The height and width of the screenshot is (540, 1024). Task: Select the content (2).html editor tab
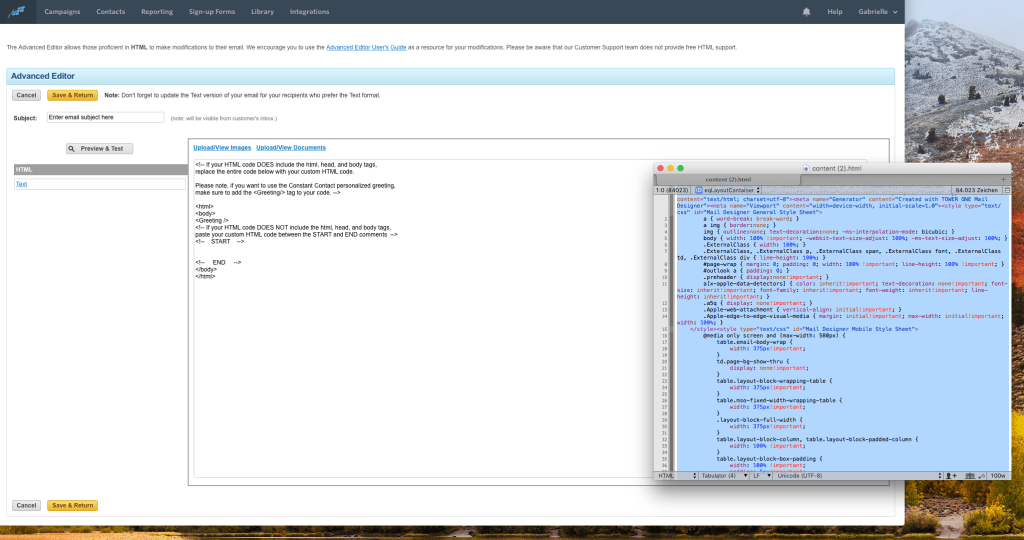(728, 179)
